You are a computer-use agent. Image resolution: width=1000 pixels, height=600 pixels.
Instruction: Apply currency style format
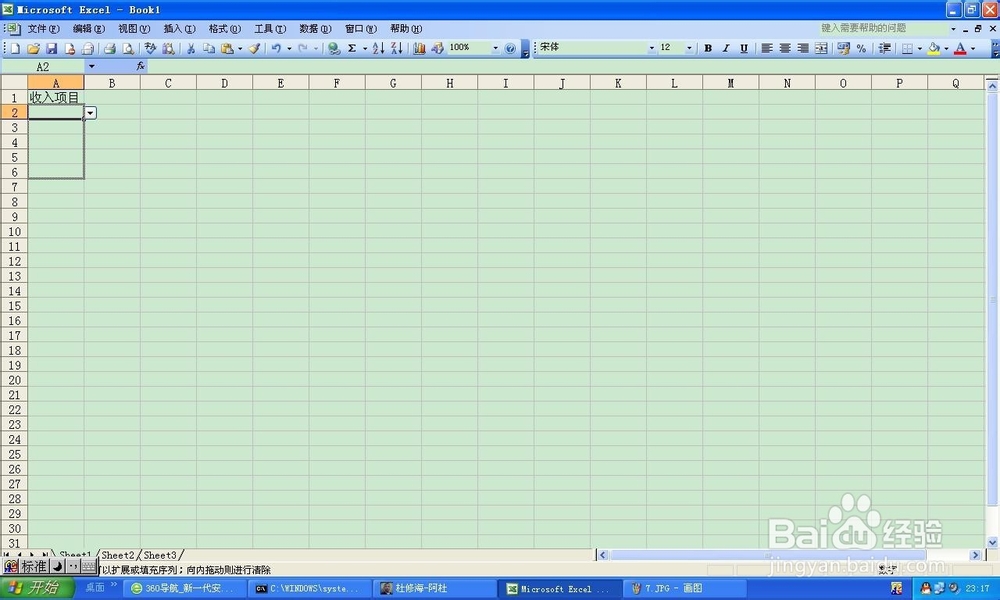click(844, 48)
